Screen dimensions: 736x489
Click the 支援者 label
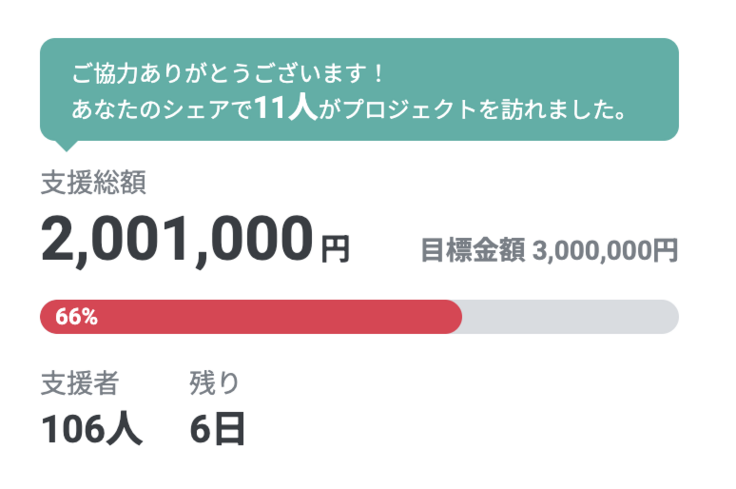(x=80, y=383)
